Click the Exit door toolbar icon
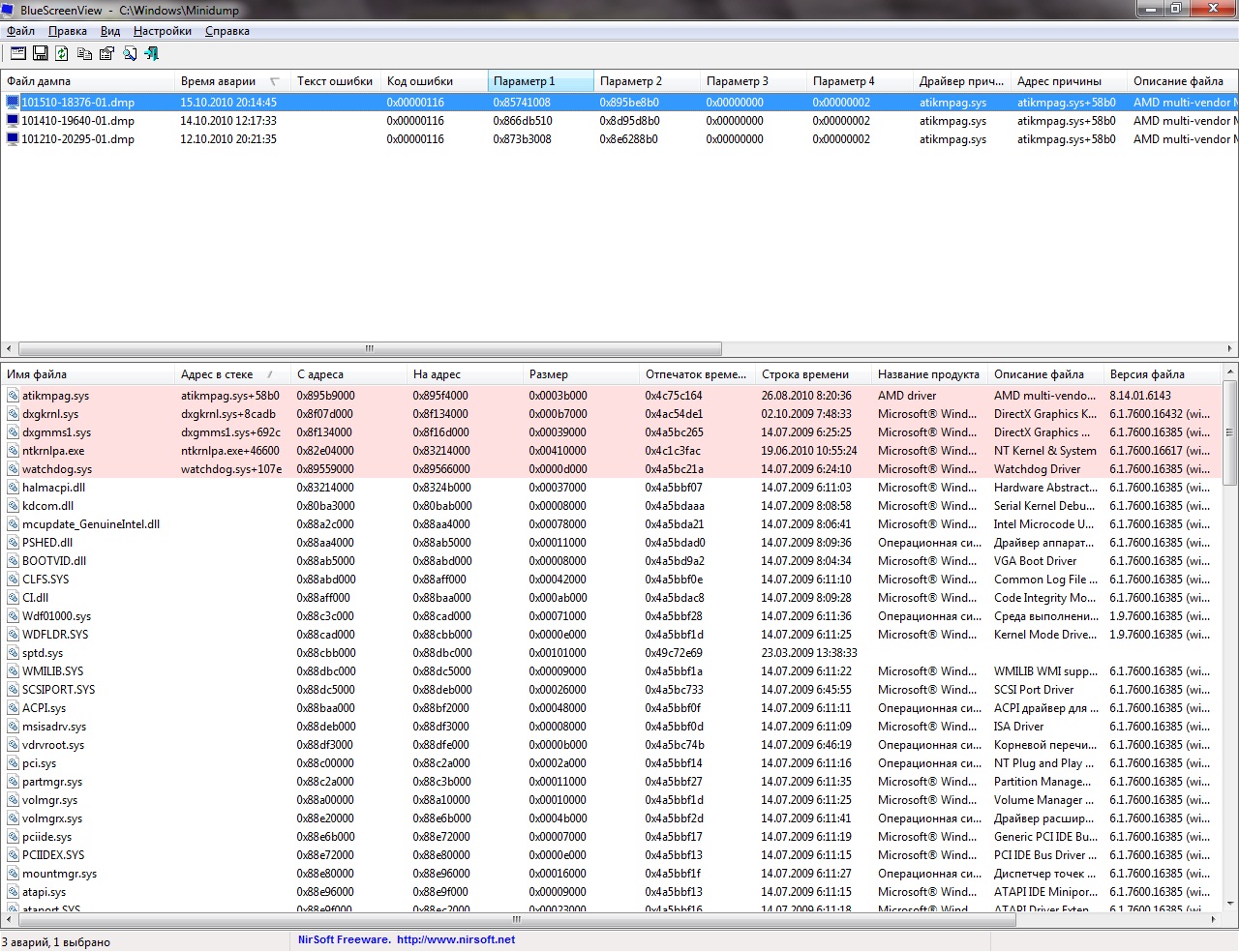Viewport: 1239px width, 952px height. pos(151,53)
